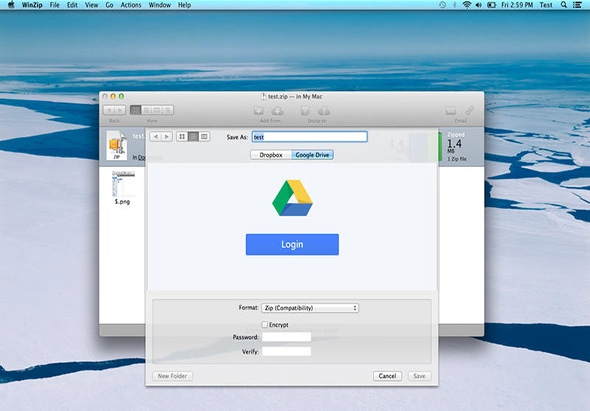The width and height of the screenshot is (590, 411).
Task: Enable the Encrypt checkbox
Action: (265, 324)
